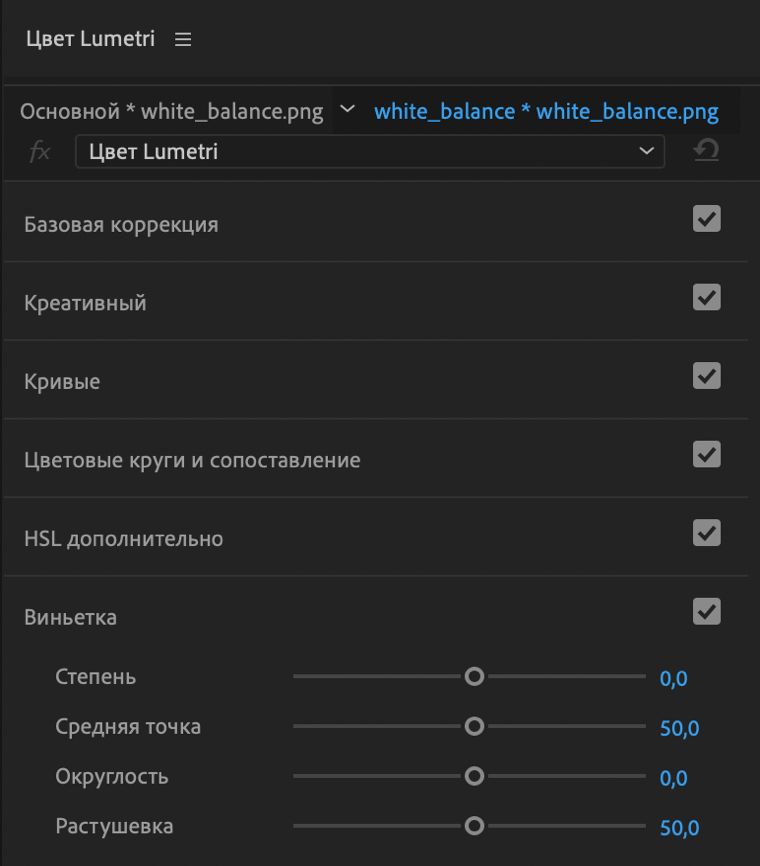
Task: Expand the master clip chevron dropdown
Action: coord(347,109)
